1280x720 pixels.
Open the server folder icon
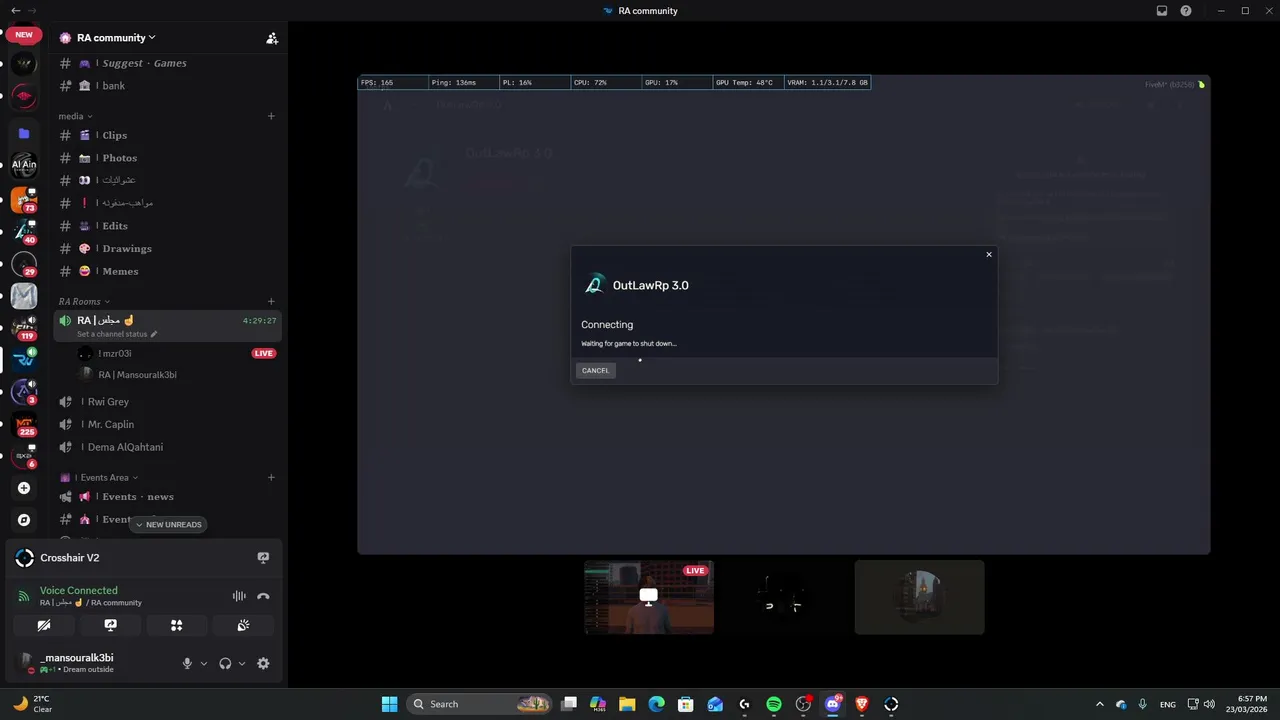pos(24,133)
